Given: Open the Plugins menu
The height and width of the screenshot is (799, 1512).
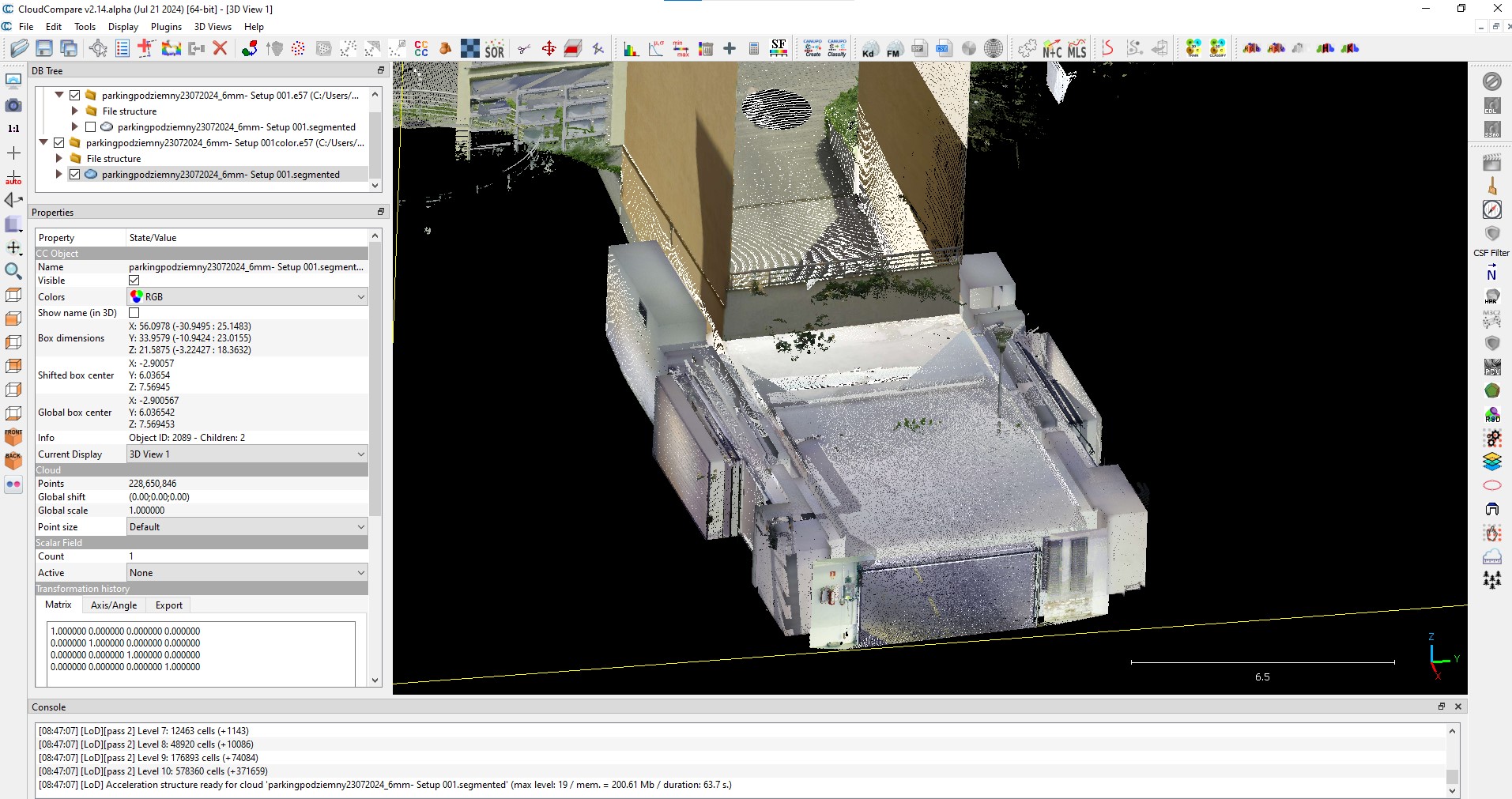Looking at the screenshot, I should (x=166, y=27).
